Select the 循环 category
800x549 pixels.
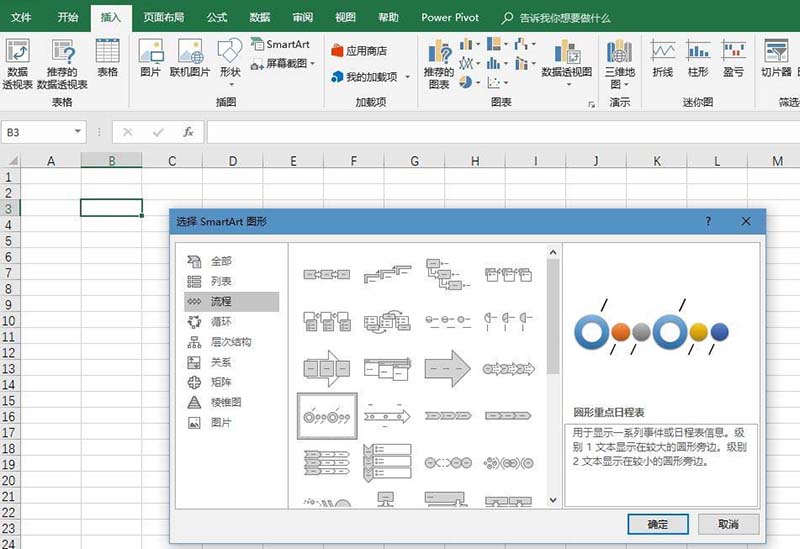[x=232, y=322]
